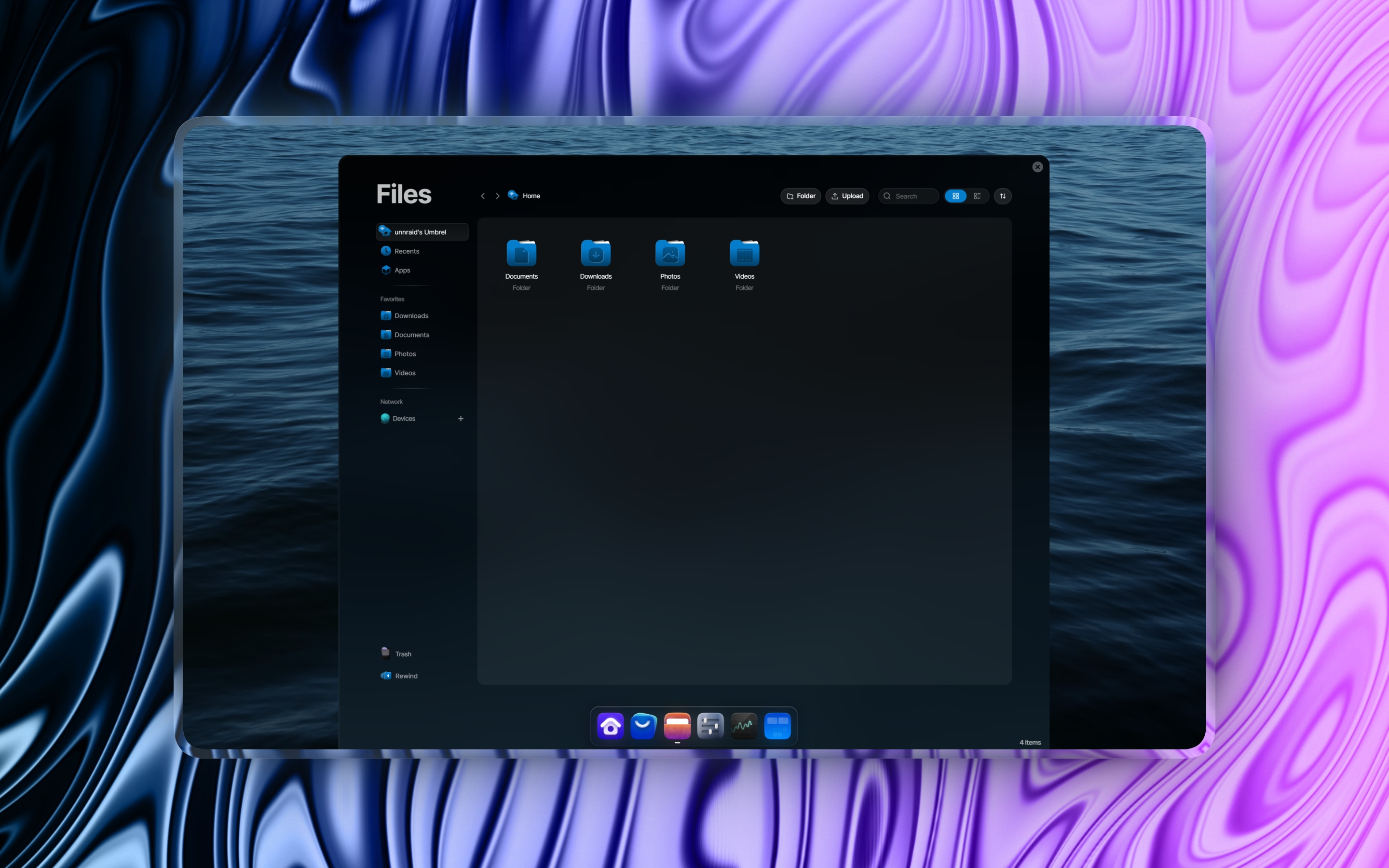Viewport: 1389px width, 868px height.
Task: Click the Upload button
Action: [847, 196]
